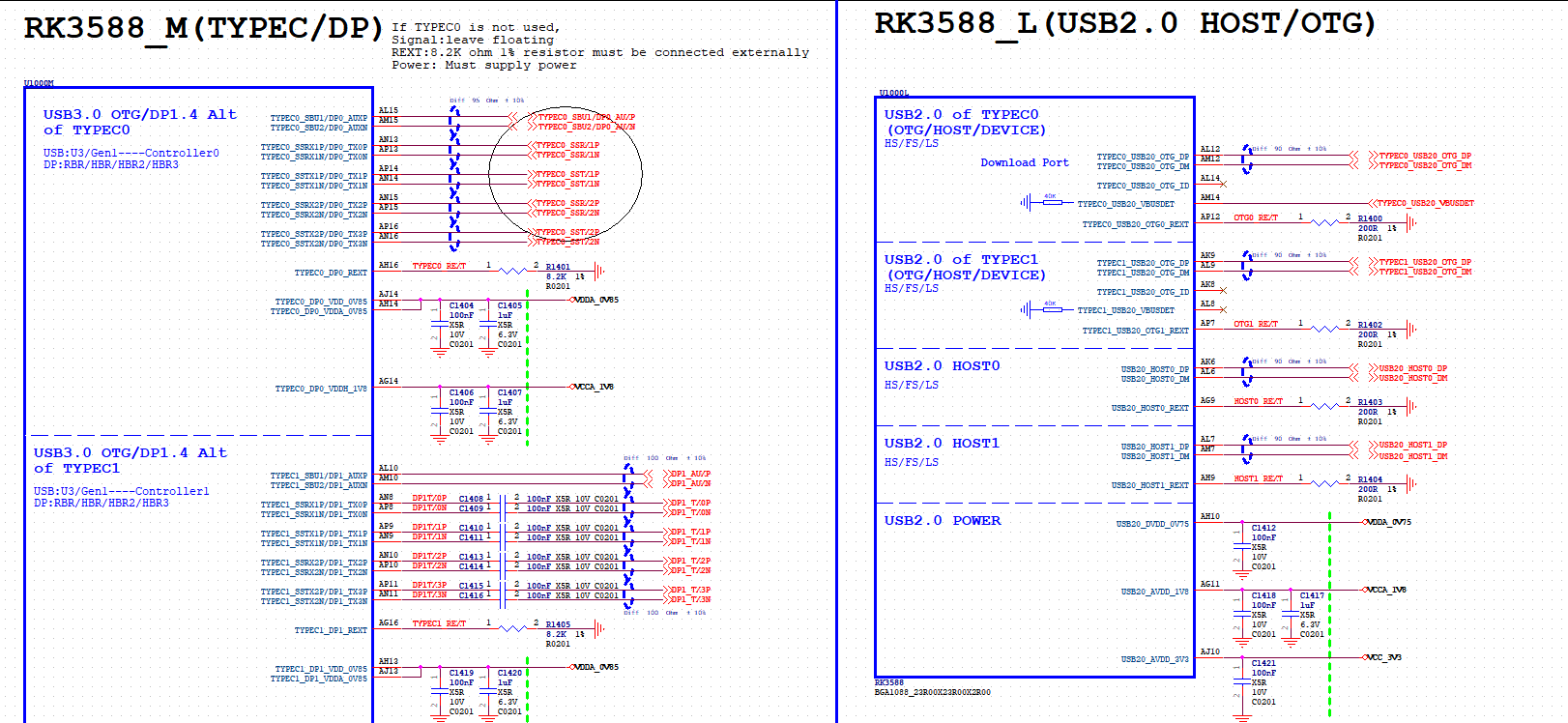Click the no-connect X on pin AL14
1568x723 pixels.
(1223, 183)
